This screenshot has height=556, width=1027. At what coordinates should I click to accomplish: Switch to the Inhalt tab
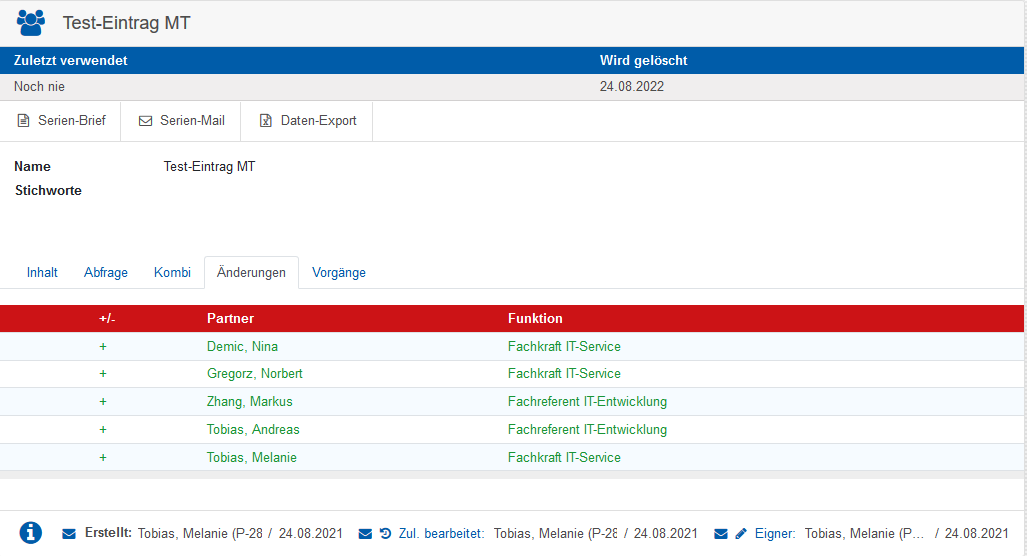pyautogui.click(x=42, y=273)
